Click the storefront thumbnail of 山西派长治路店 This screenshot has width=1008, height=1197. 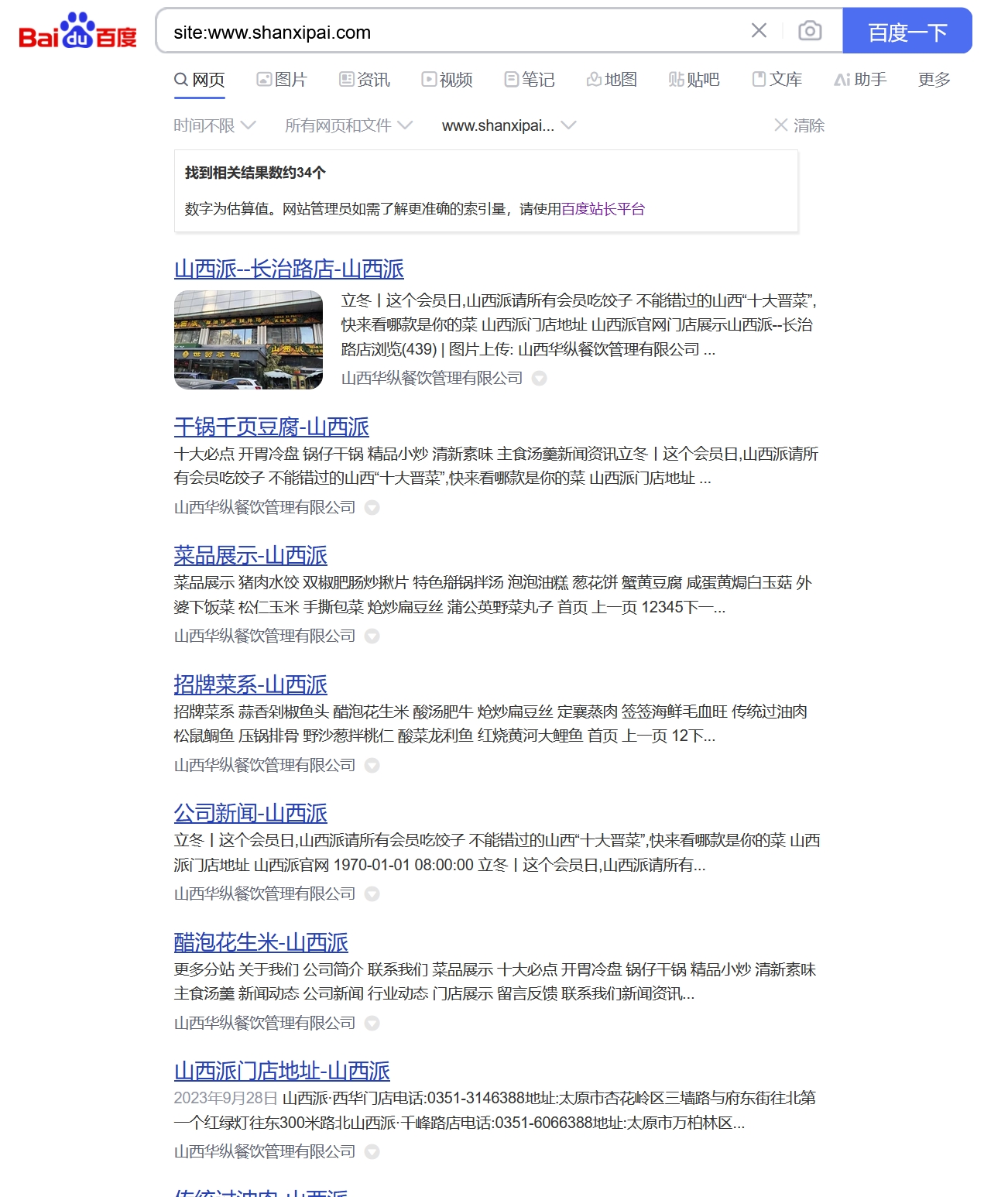(249, 339)
